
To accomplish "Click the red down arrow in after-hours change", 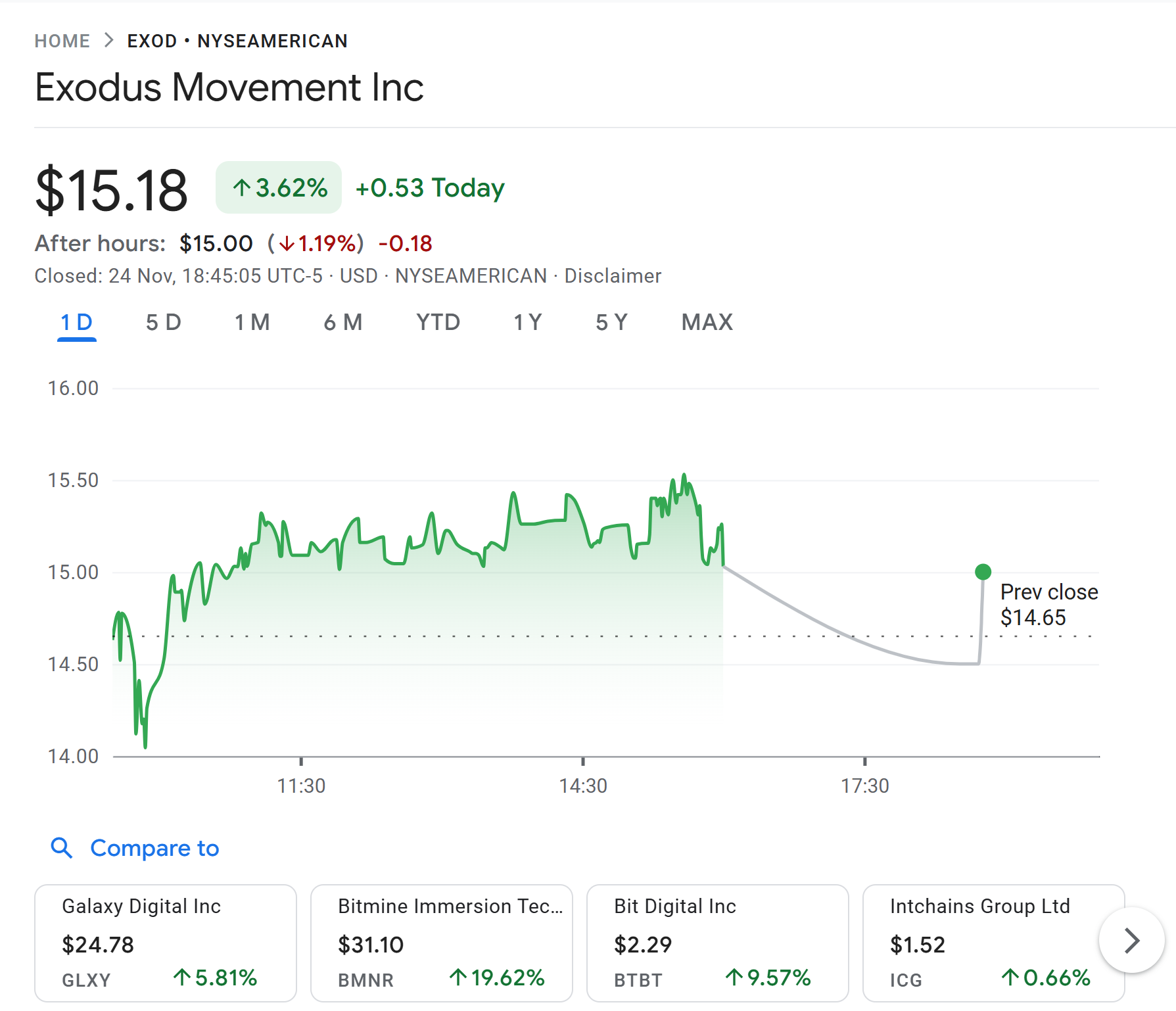I will pos(287,243).
